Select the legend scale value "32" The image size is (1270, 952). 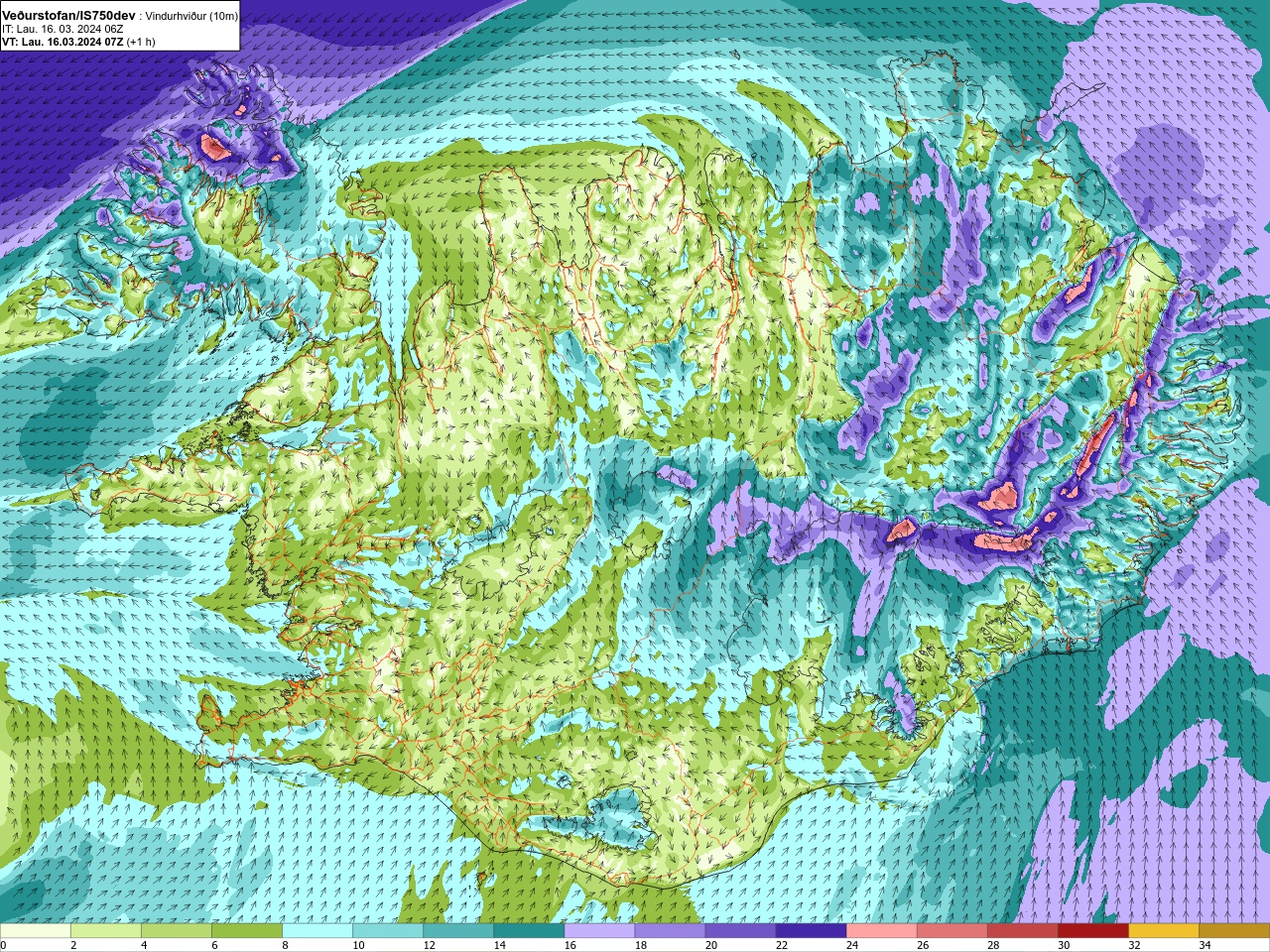[1133, 945]
